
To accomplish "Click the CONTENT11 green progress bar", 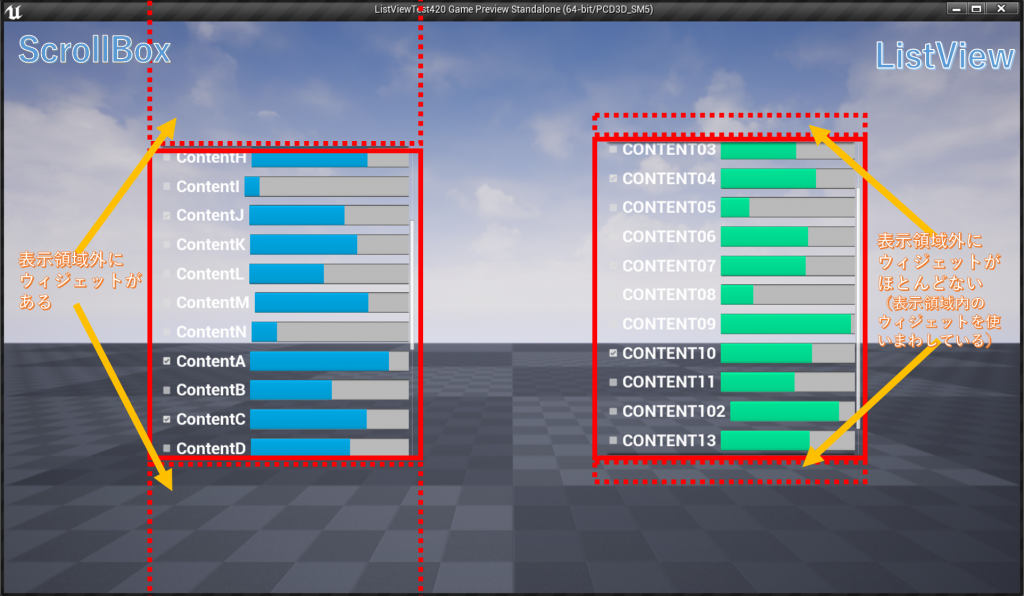I will click(788, 382).
